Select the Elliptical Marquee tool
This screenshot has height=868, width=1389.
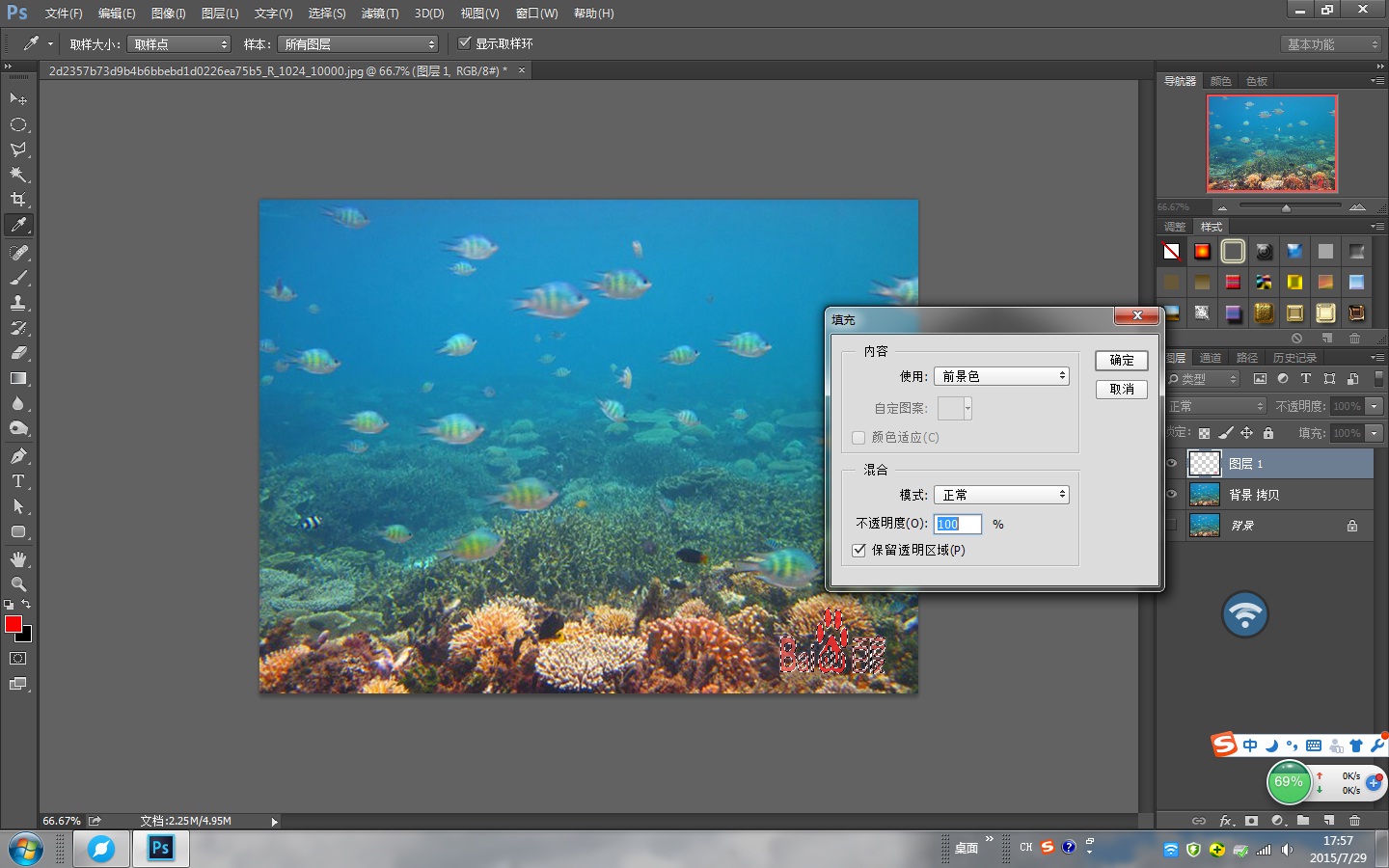click(x=18, y=124)
